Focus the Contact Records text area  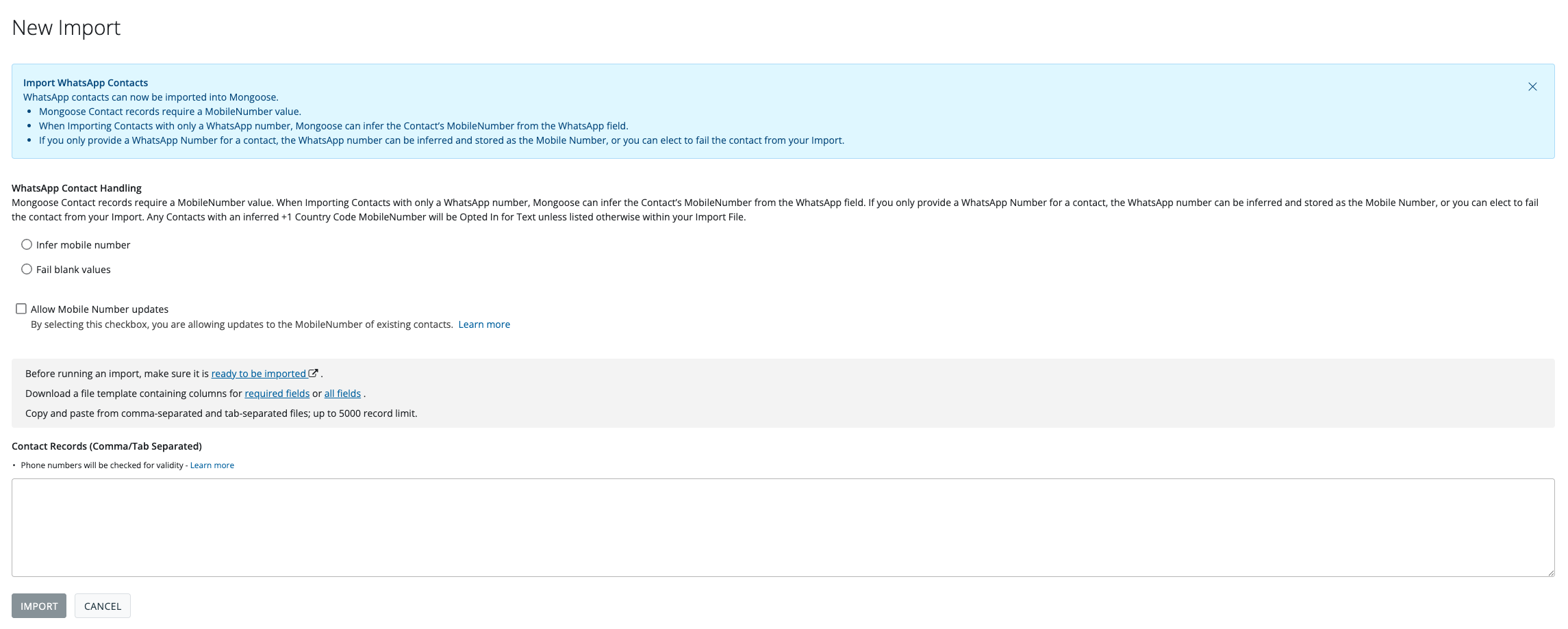pyautogui.click(x=783, y=528)
